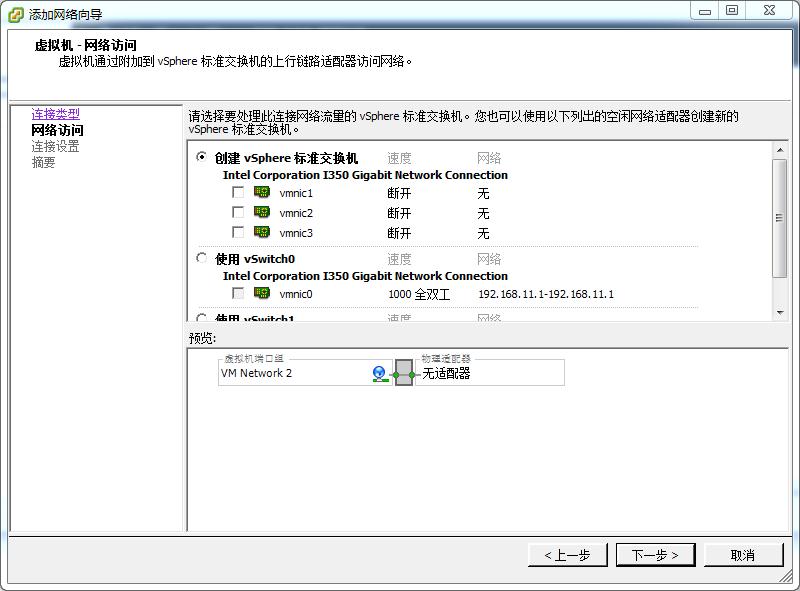Click the vmnic2 network adapter icon
Viewport: 800px width, 591px height.
(262, 212)
